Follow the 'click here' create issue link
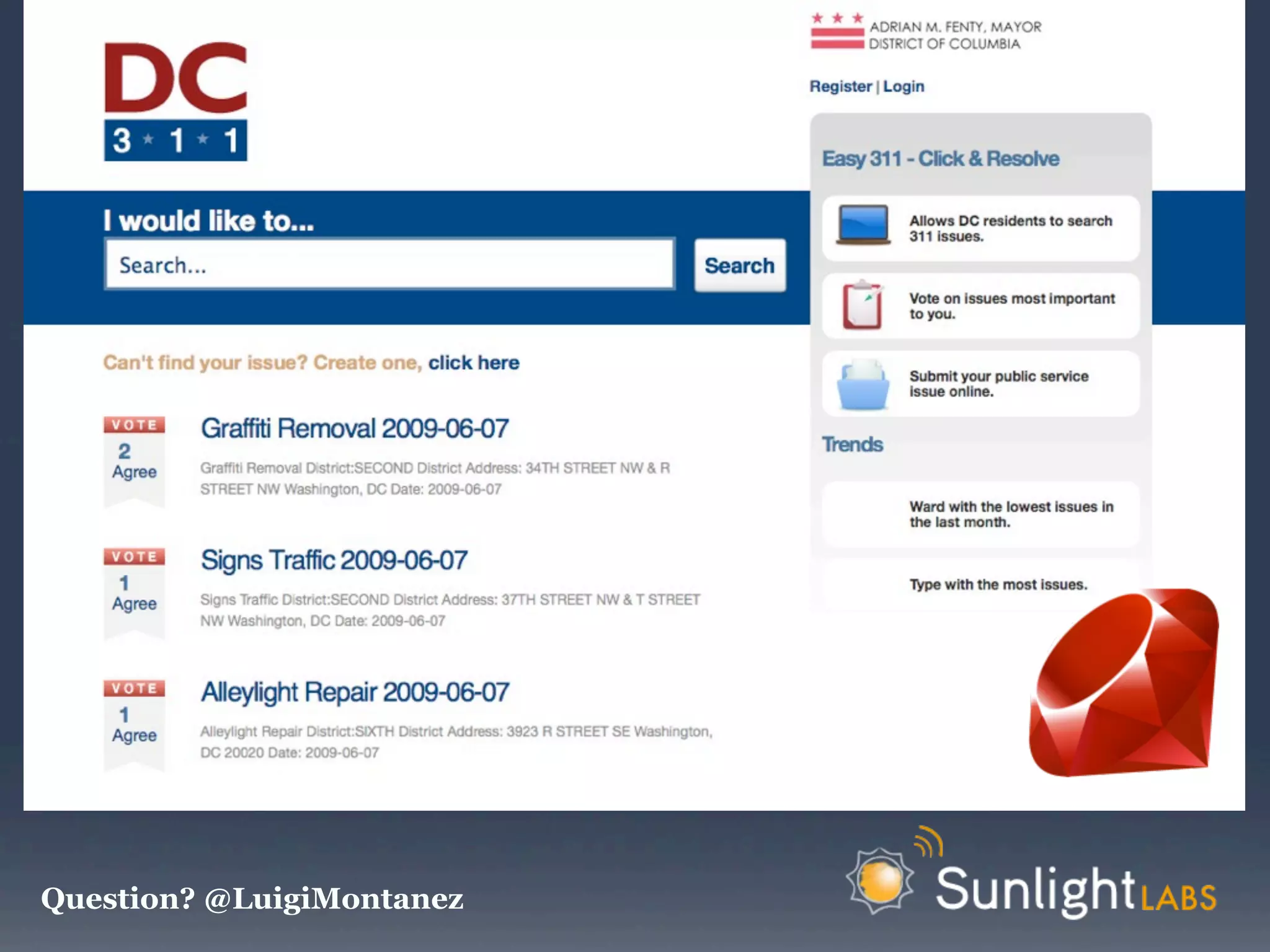 (x=474, y=363)
